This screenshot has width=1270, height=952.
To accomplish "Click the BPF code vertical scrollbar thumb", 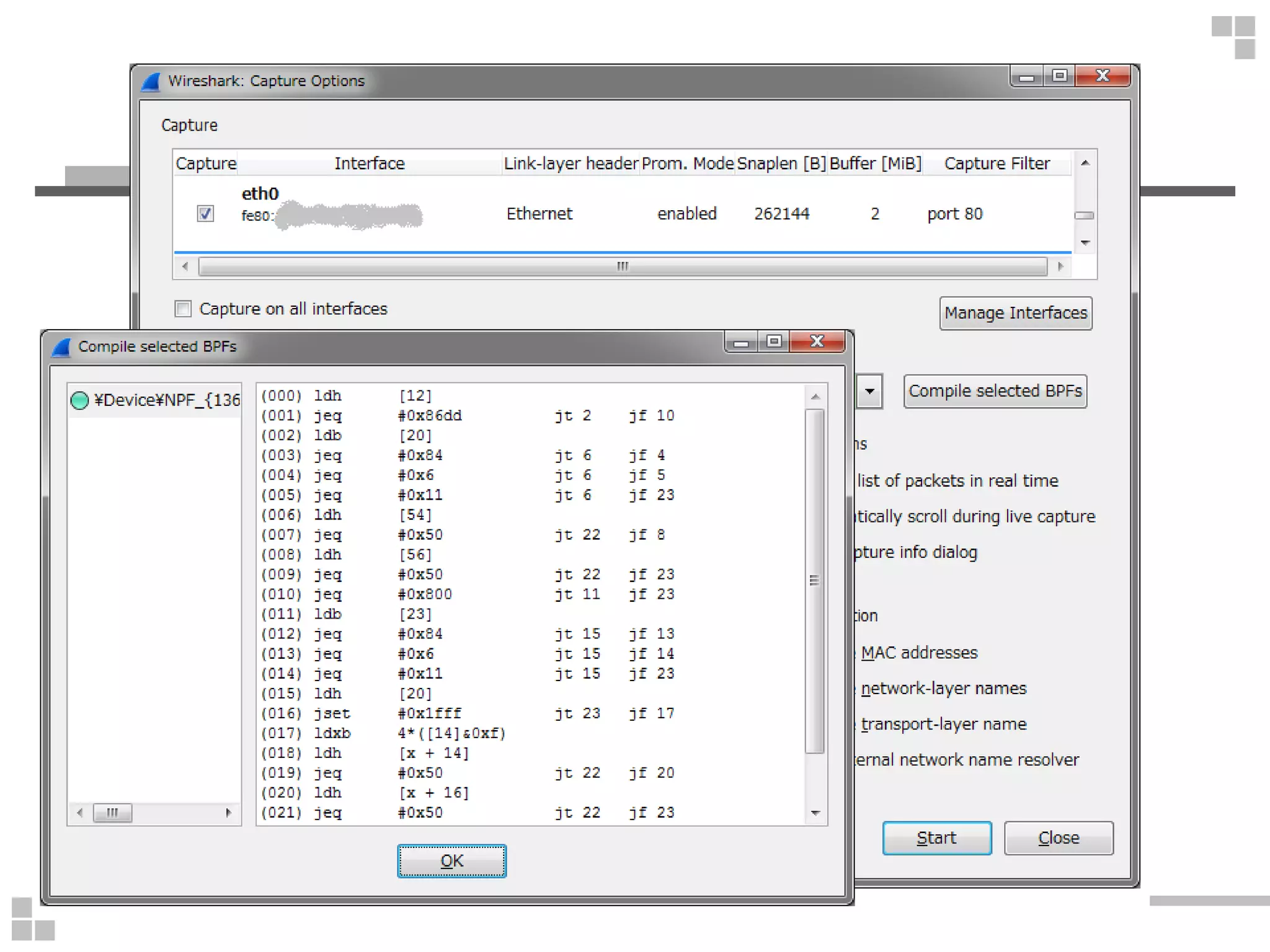I will [x=814, y=580].
